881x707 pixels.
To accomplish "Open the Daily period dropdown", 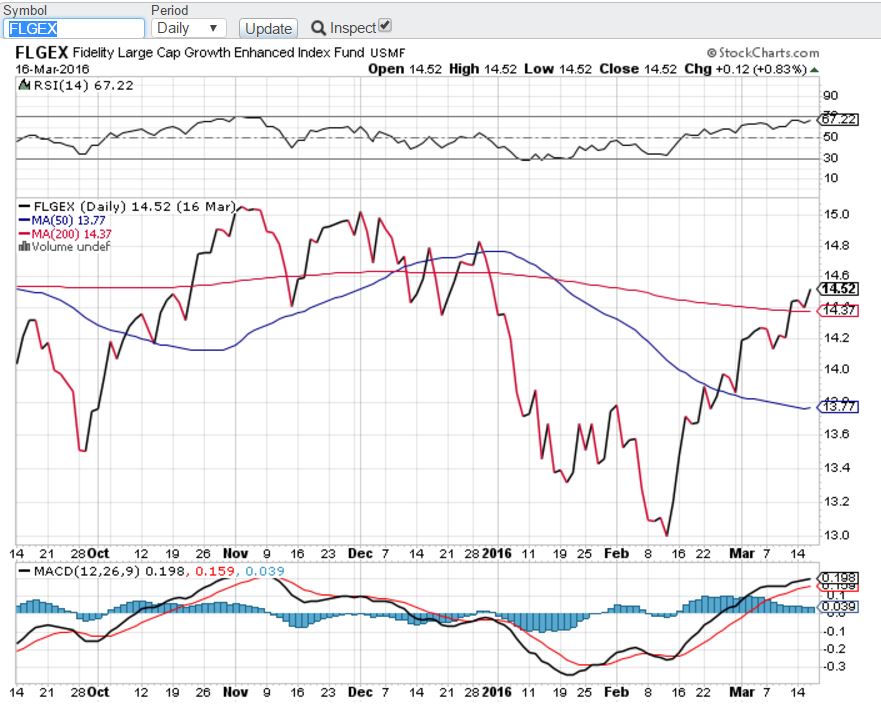I will pyautogui.click(x=188, y=28).
